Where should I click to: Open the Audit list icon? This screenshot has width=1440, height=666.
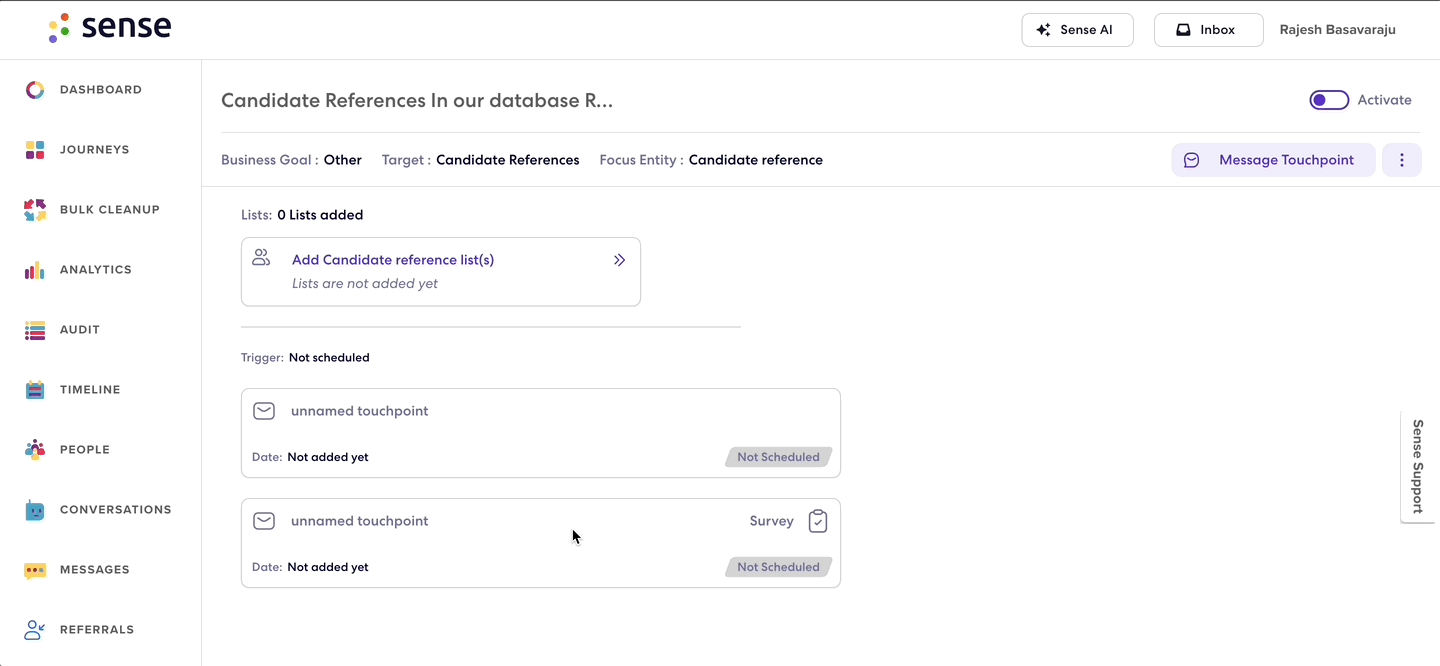[35, 330]
